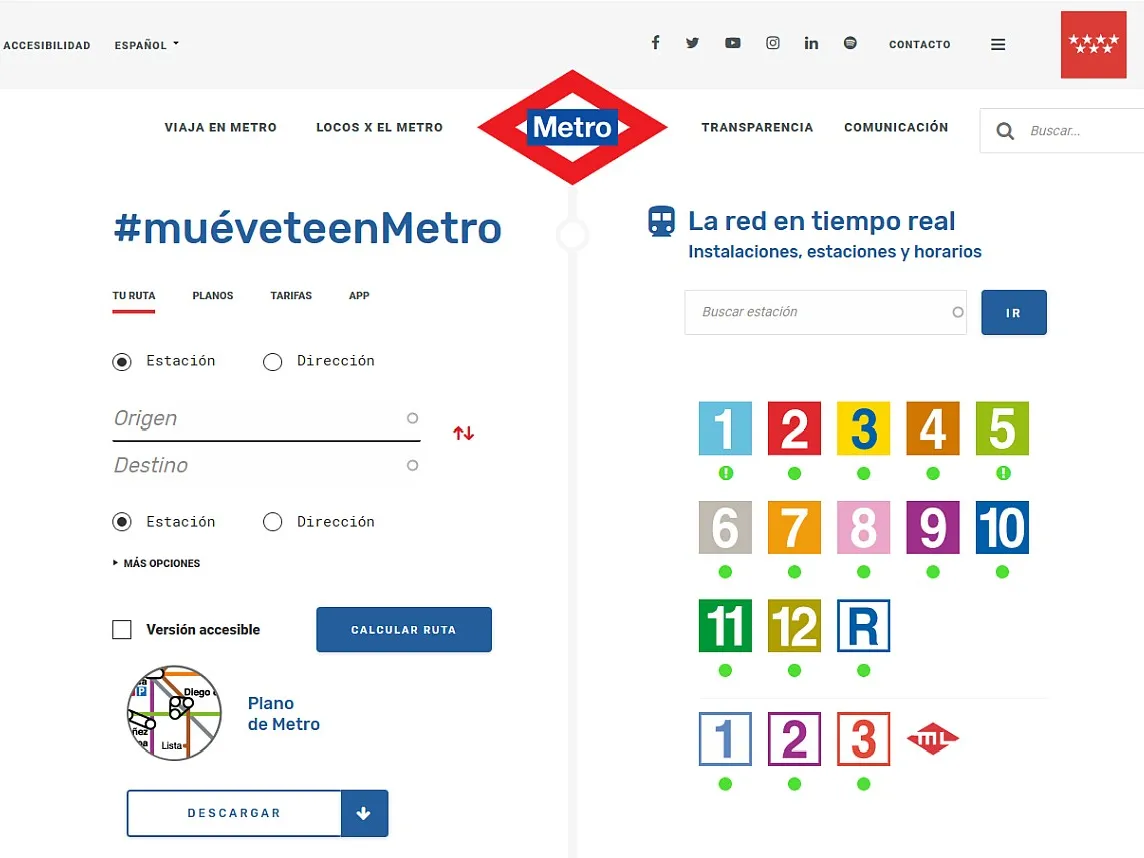Select metro Line 1 light-blue icon

[725, 428]
